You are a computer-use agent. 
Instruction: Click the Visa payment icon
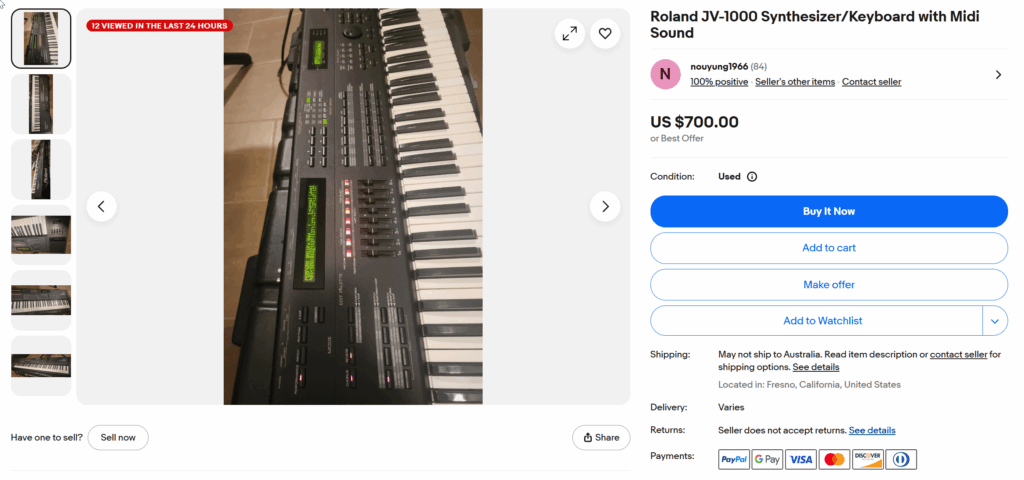(x=801, y=459)
